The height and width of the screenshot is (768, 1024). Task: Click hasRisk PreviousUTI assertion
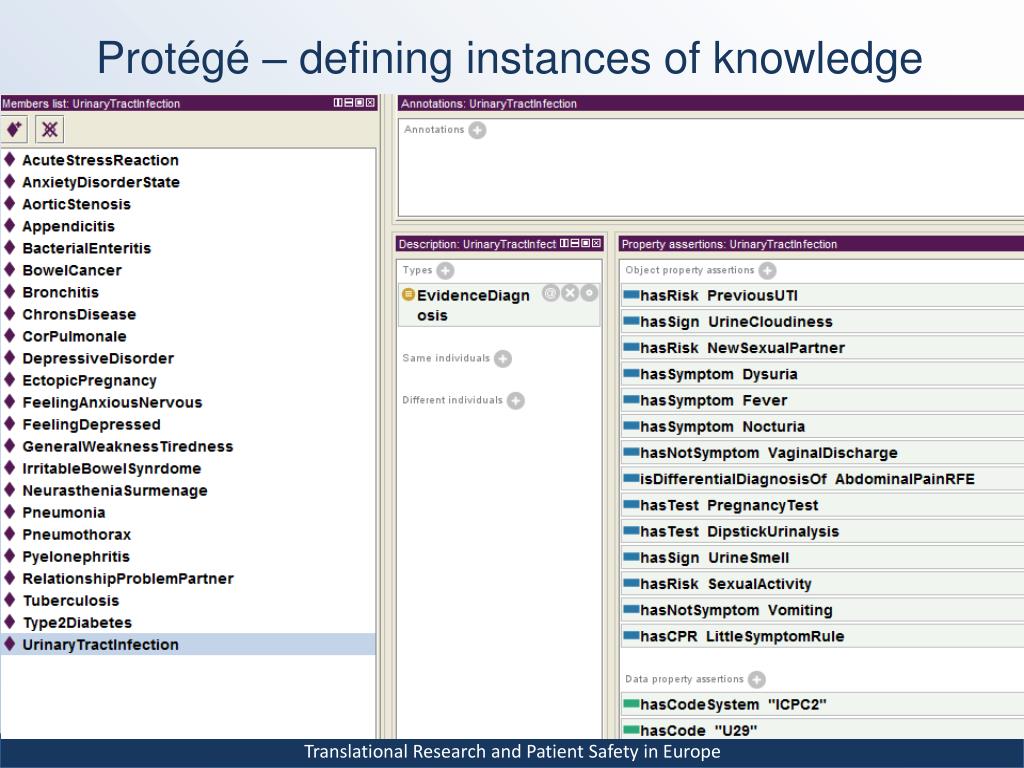[x=823, y=296]
